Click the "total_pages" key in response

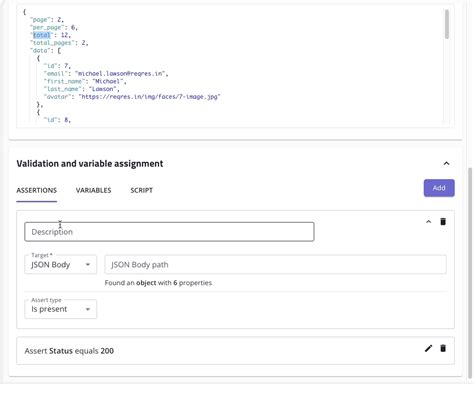(51, 43)
